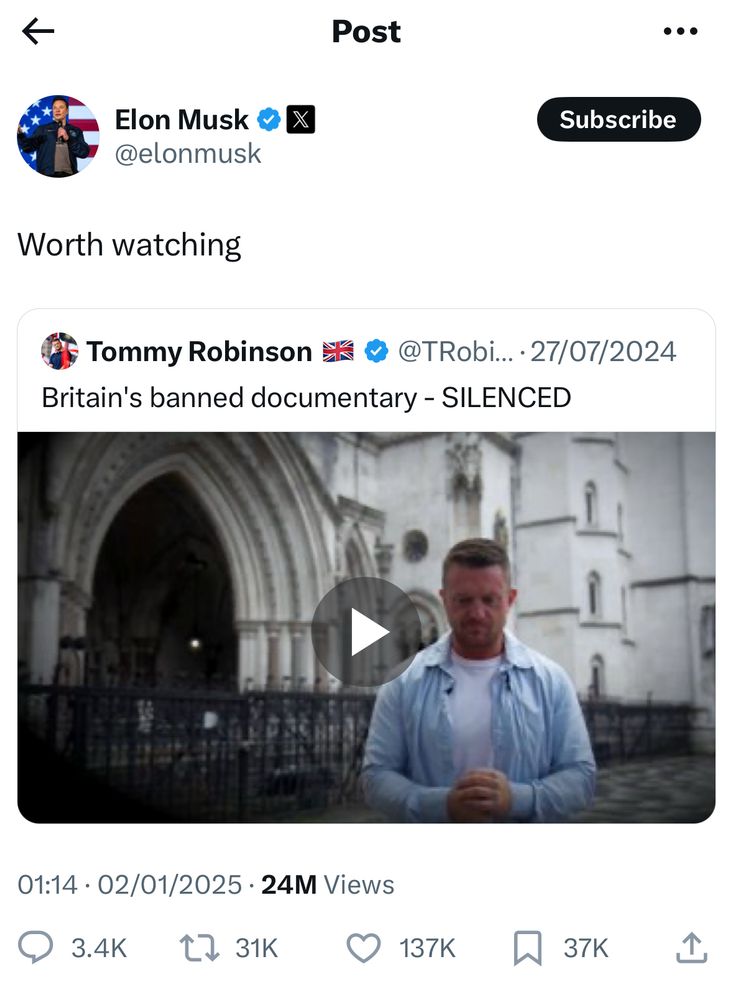Click the 01:14 · 02/01/2025 timestamp

129,885
